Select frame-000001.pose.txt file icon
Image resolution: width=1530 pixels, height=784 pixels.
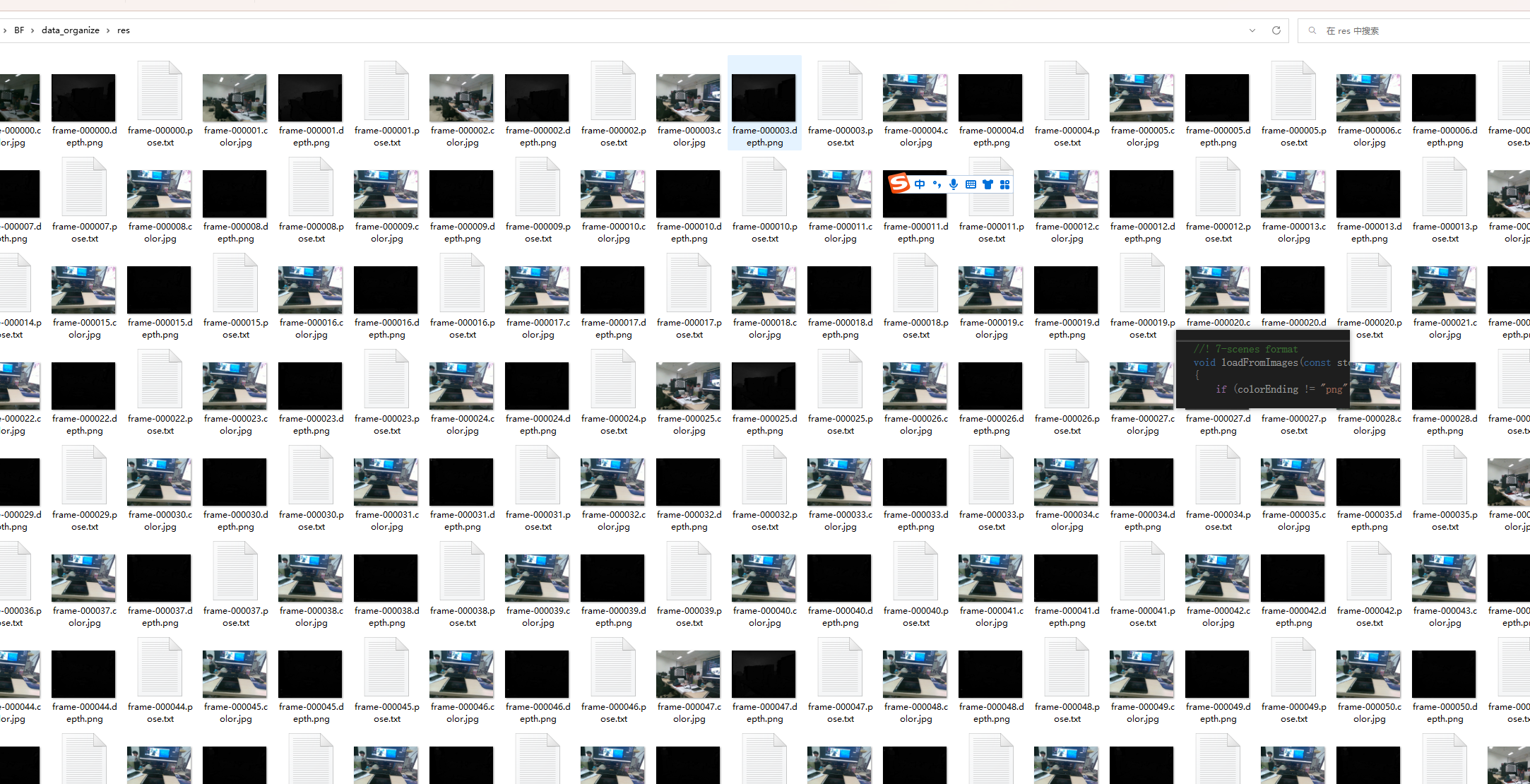click(x=386, y=92)
